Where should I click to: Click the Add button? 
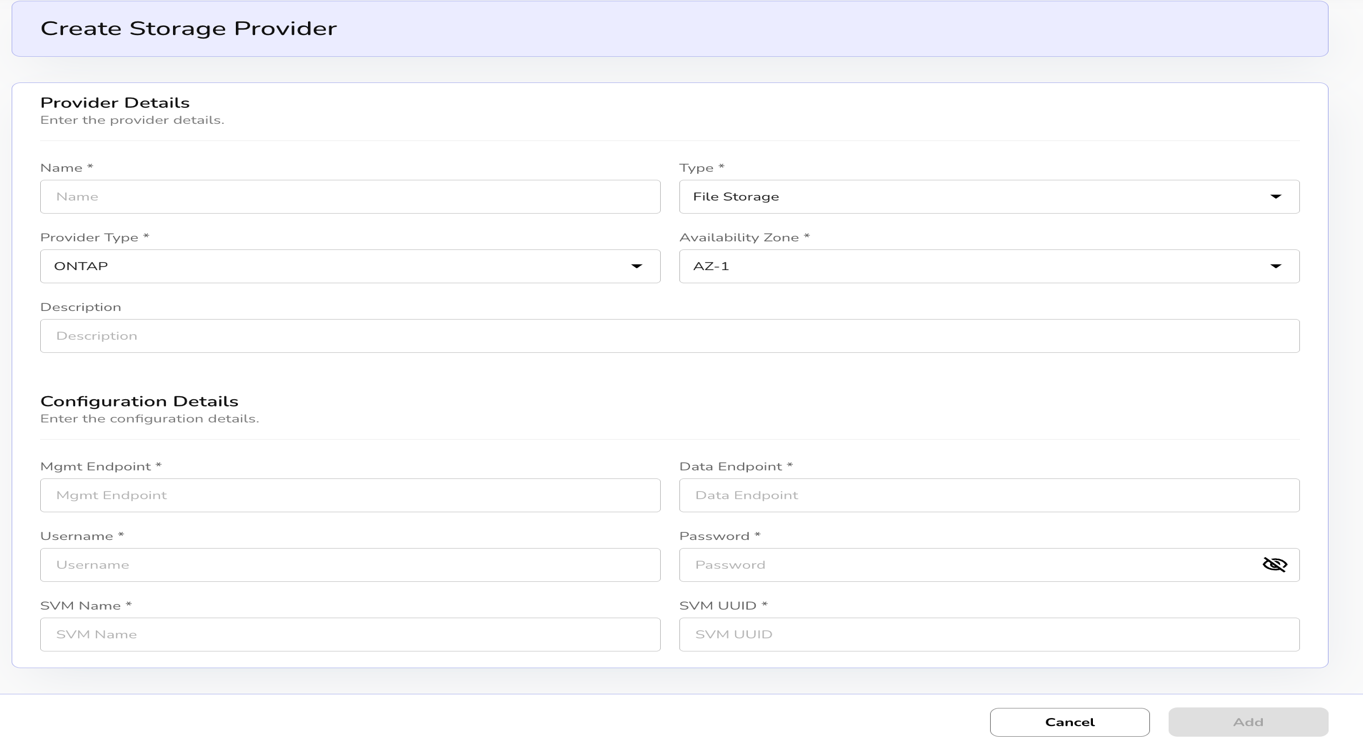click(1247, 722)
